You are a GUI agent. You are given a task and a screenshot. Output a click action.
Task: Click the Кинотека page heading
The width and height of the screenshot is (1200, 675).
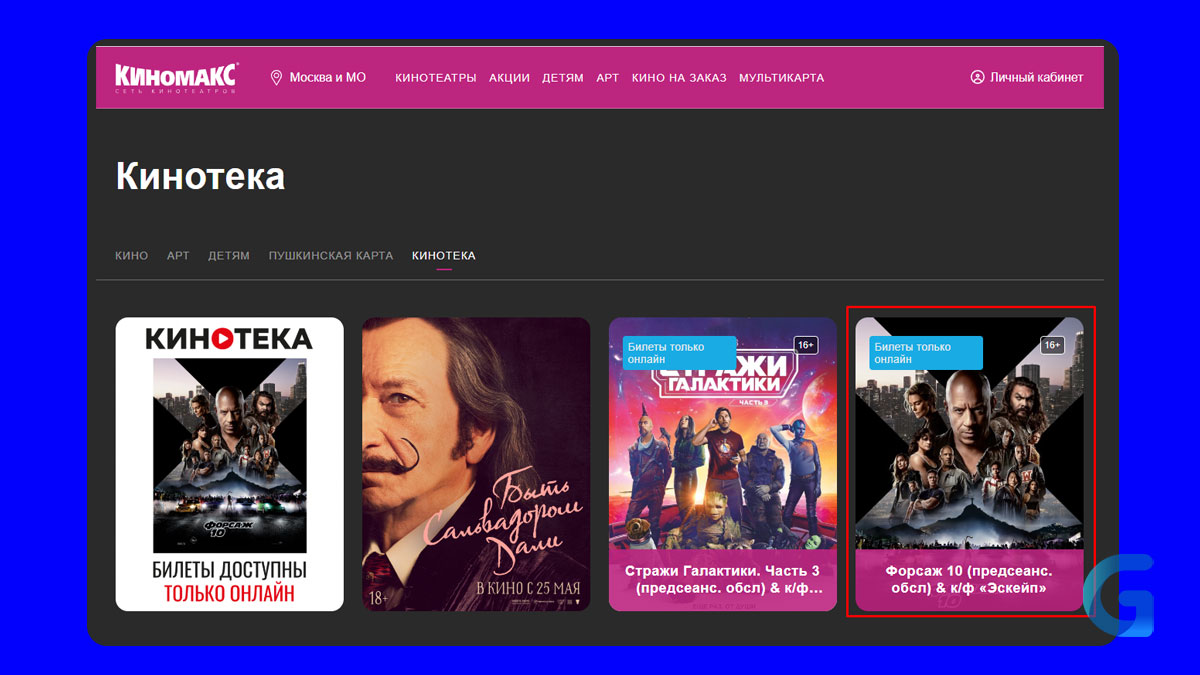200,176
